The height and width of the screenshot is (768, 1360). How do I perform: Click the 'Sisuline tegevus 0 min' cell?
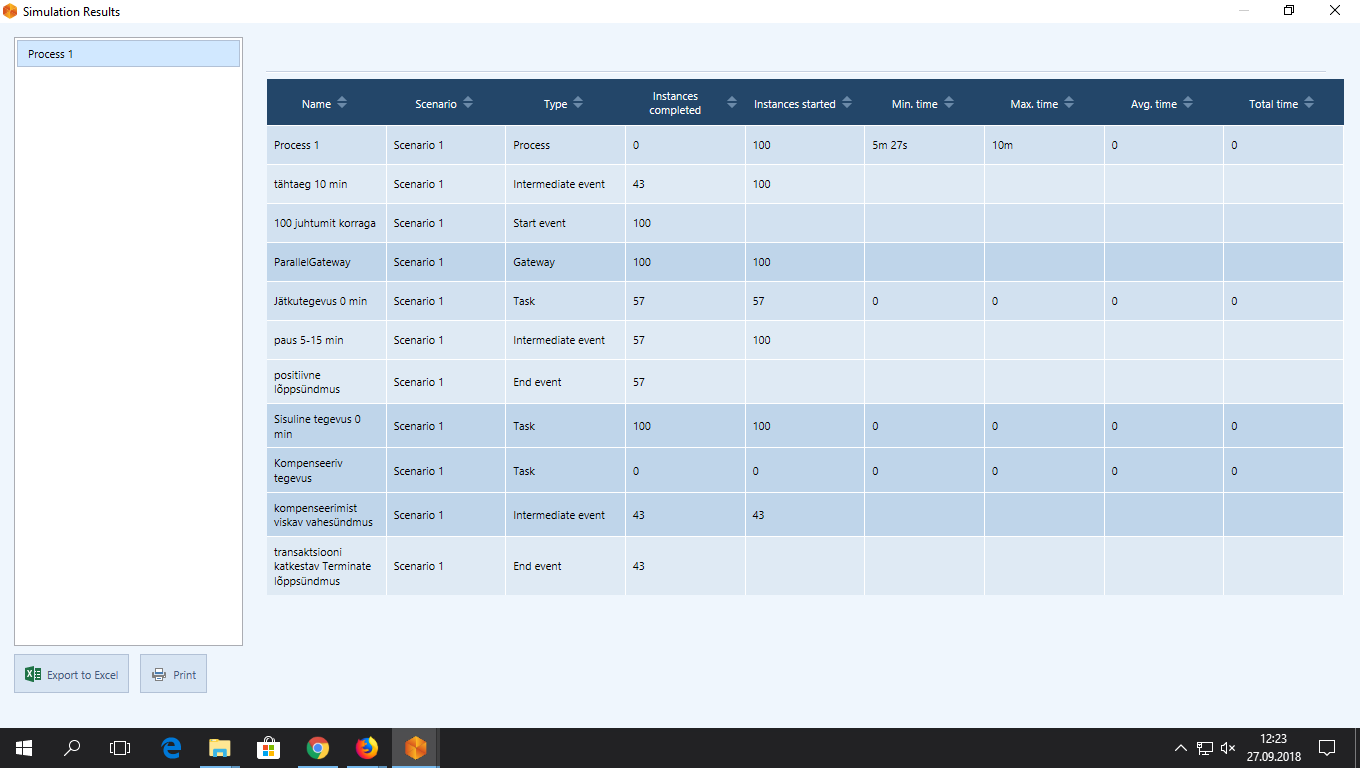tap(326, 426)
